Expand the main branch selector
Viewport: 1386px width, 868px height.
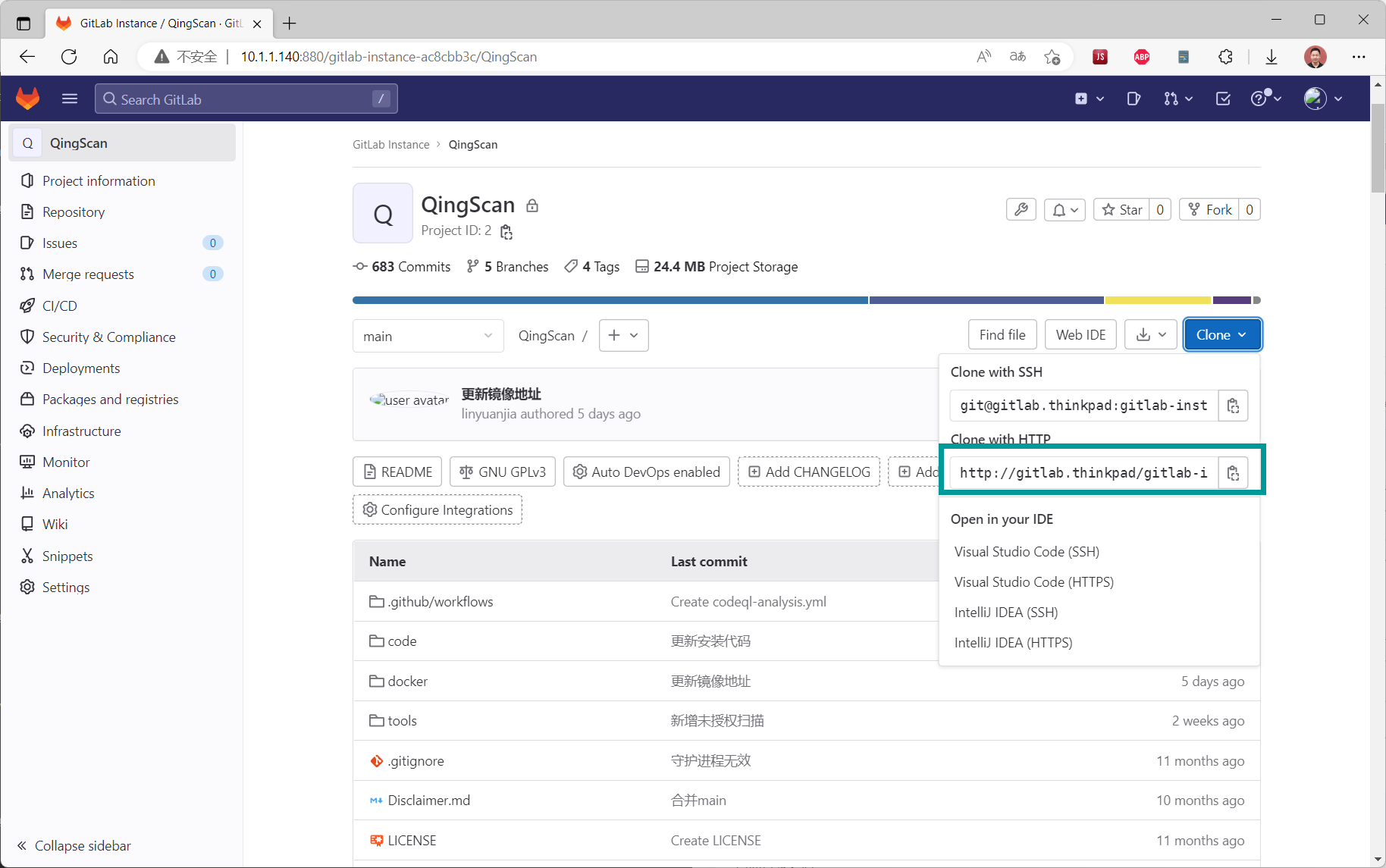(x=428, y=336)
